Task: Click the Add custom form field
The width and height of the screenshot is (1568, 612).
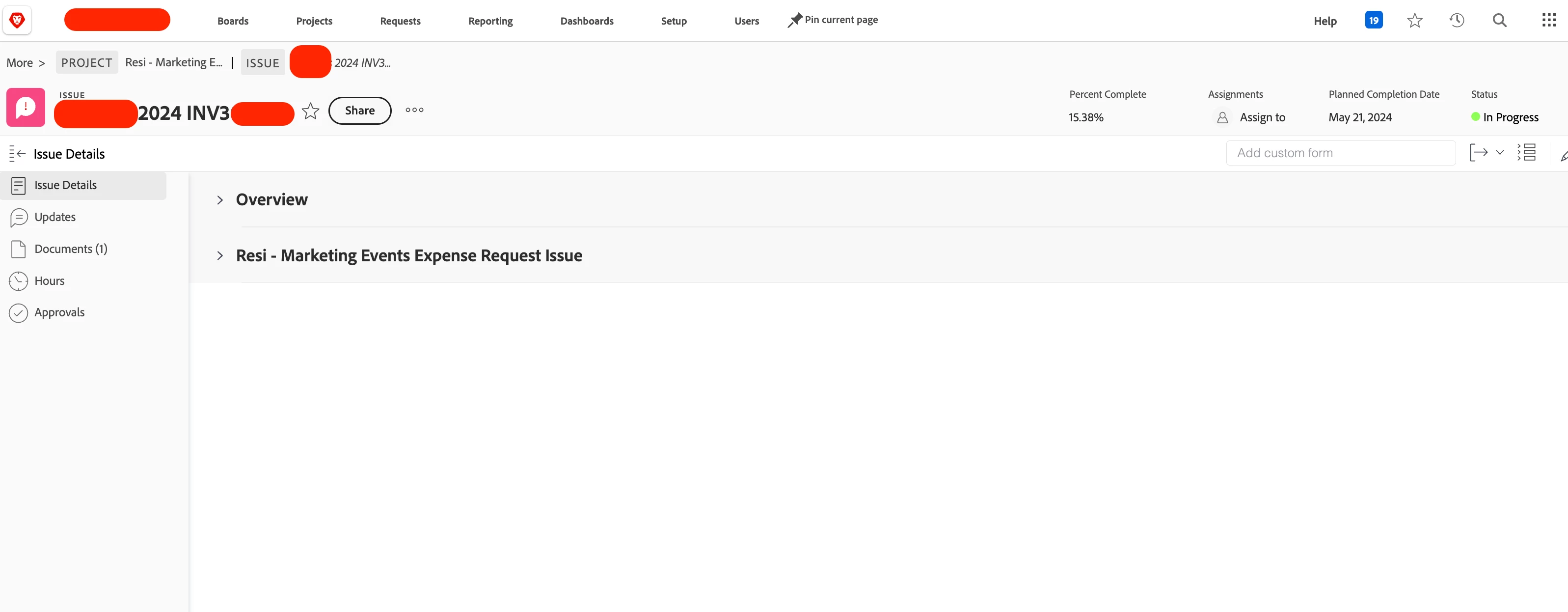Action: pyautogui.click(x=1340, y=153)
